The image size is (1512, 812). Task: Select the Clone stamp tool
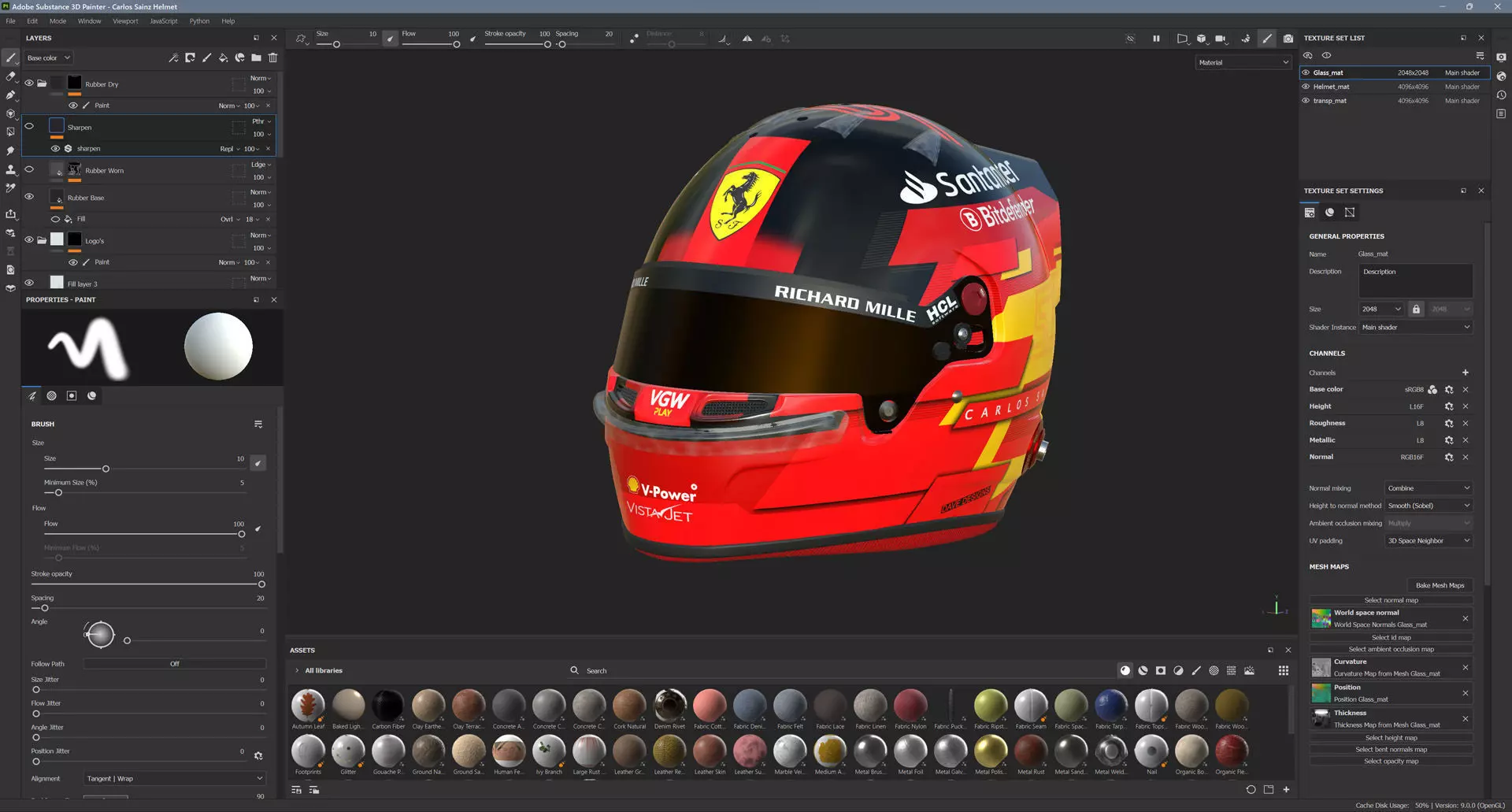point(10,169)
